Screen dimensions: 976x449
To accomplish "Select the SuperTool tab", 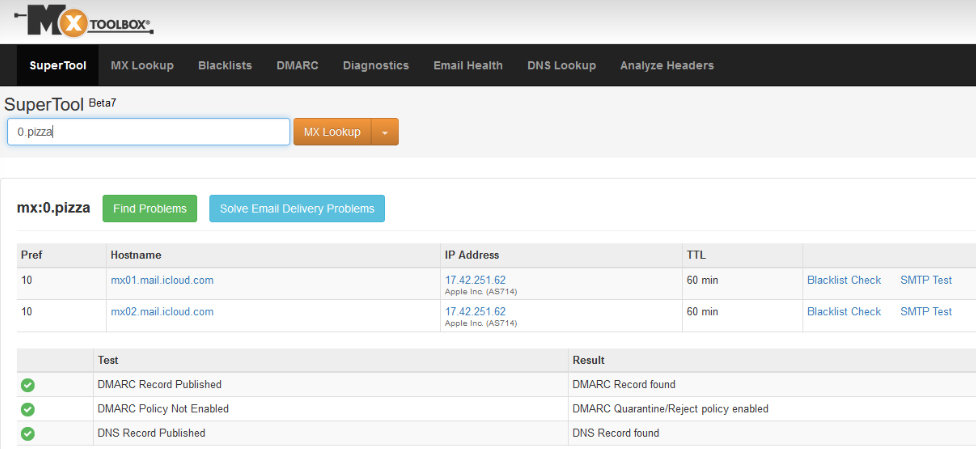I will point(57,65).
